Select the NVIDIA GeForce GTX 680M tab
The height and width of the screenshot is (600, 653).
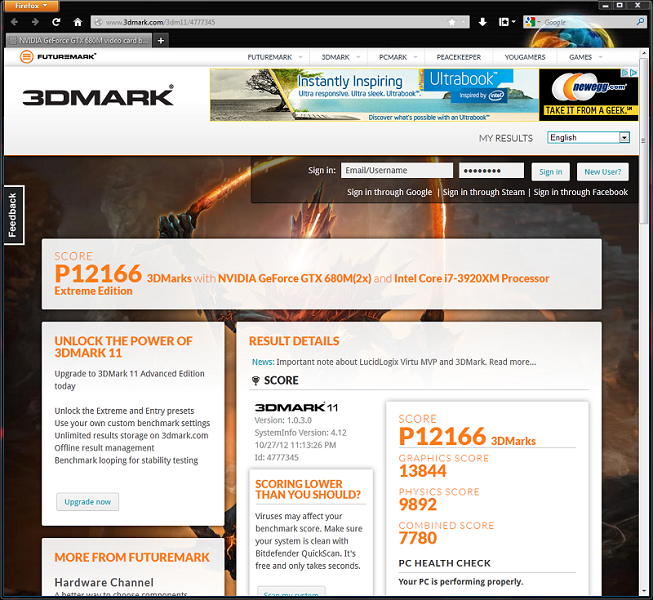[x=79, y=40]
